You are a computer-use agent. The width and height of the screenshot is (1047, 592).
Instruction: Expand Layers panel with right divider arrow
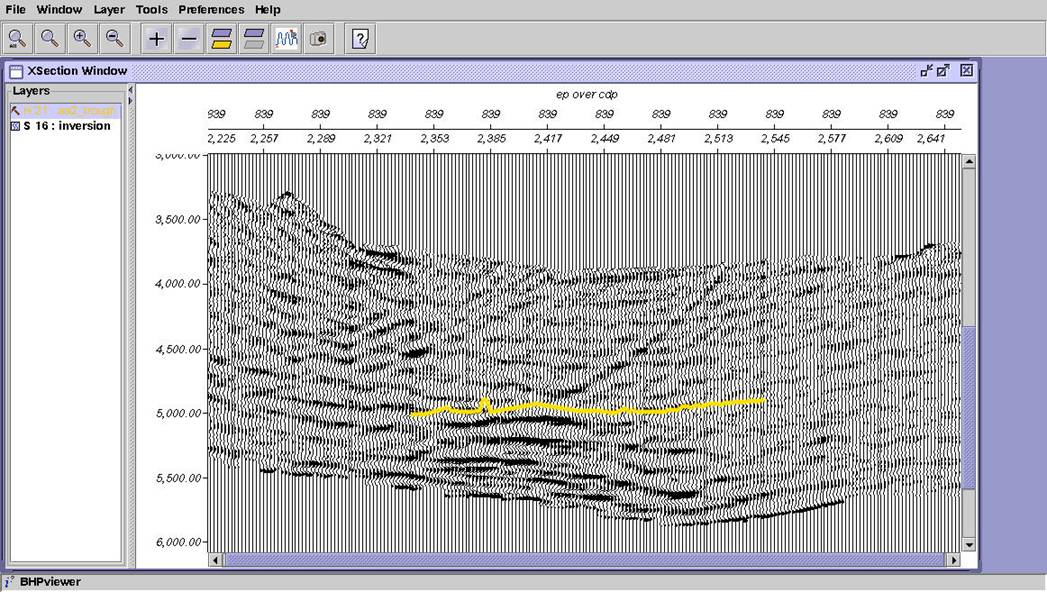[x=130, y=101]
